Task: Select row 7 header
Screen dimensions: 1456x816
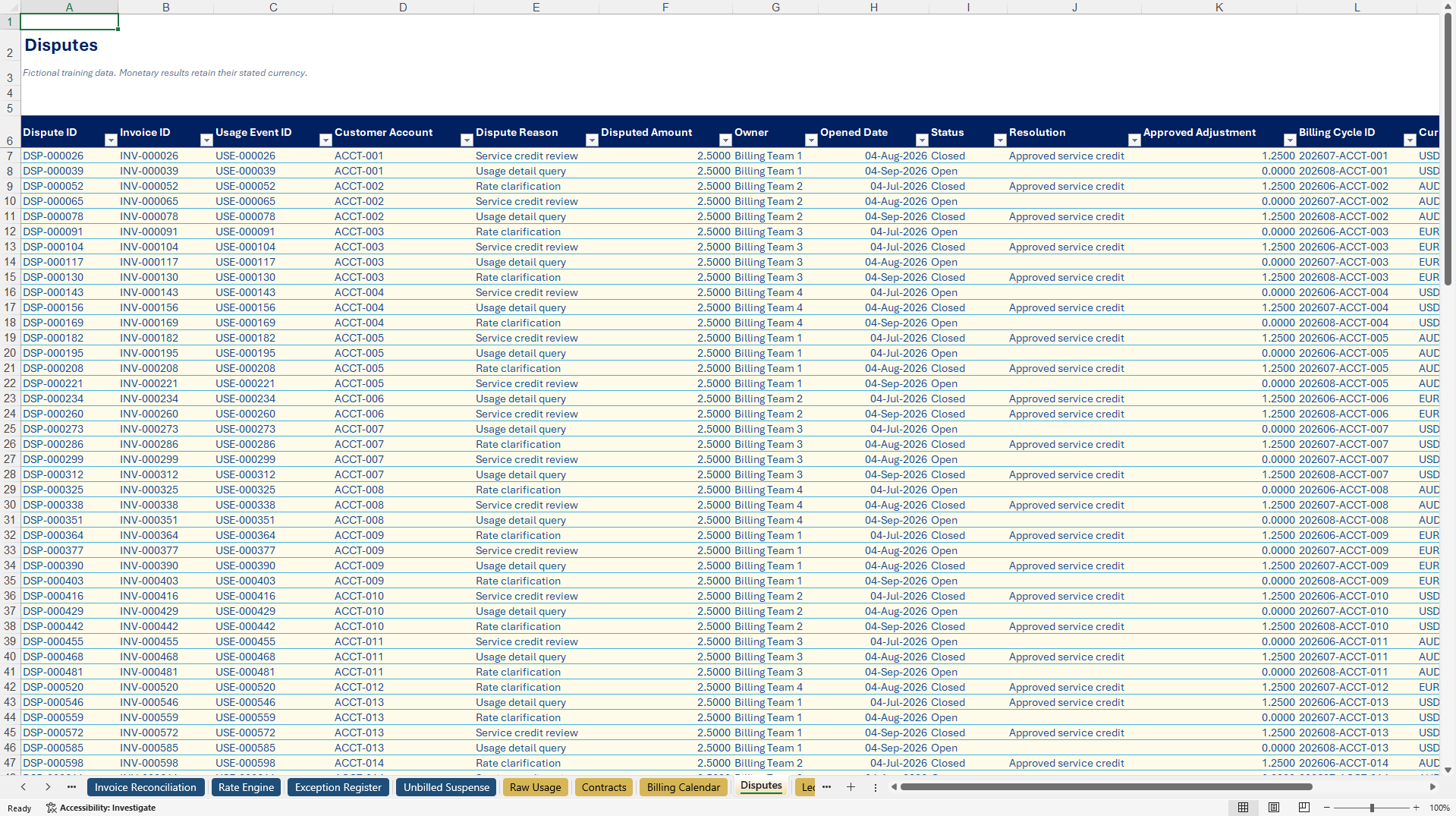Action: point(10,156)
